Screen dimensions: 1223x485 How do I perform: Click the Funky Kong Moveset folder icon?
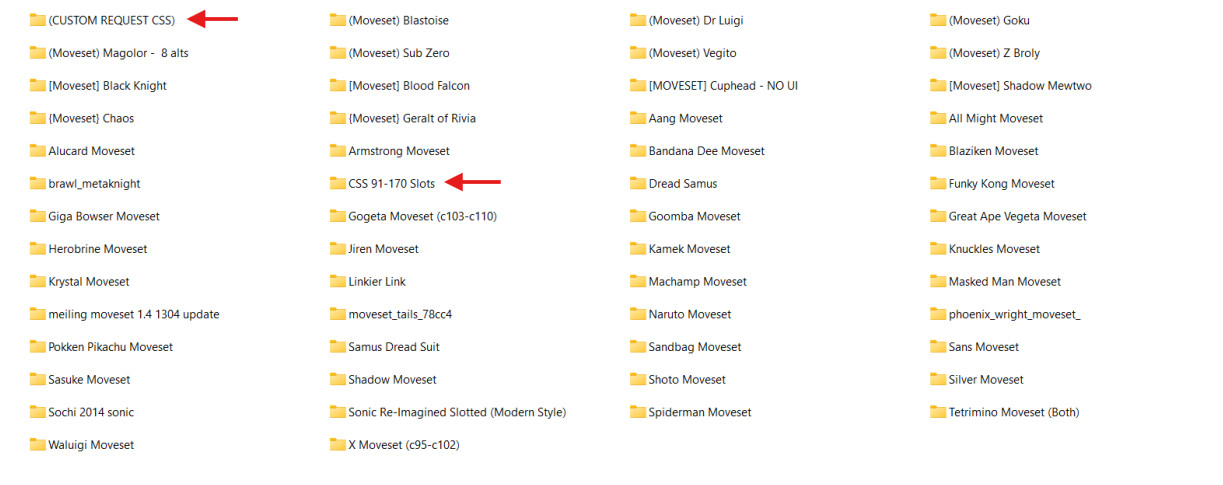pyautogui.click(x=938, y=184)
